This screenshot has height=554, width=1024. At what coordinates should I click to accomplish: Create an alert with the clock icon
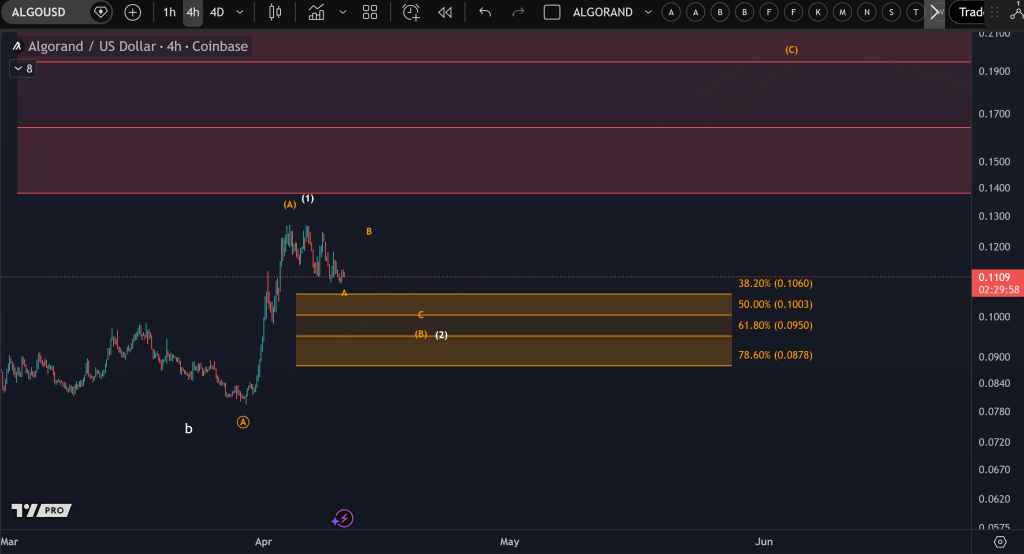click(411, 12)
